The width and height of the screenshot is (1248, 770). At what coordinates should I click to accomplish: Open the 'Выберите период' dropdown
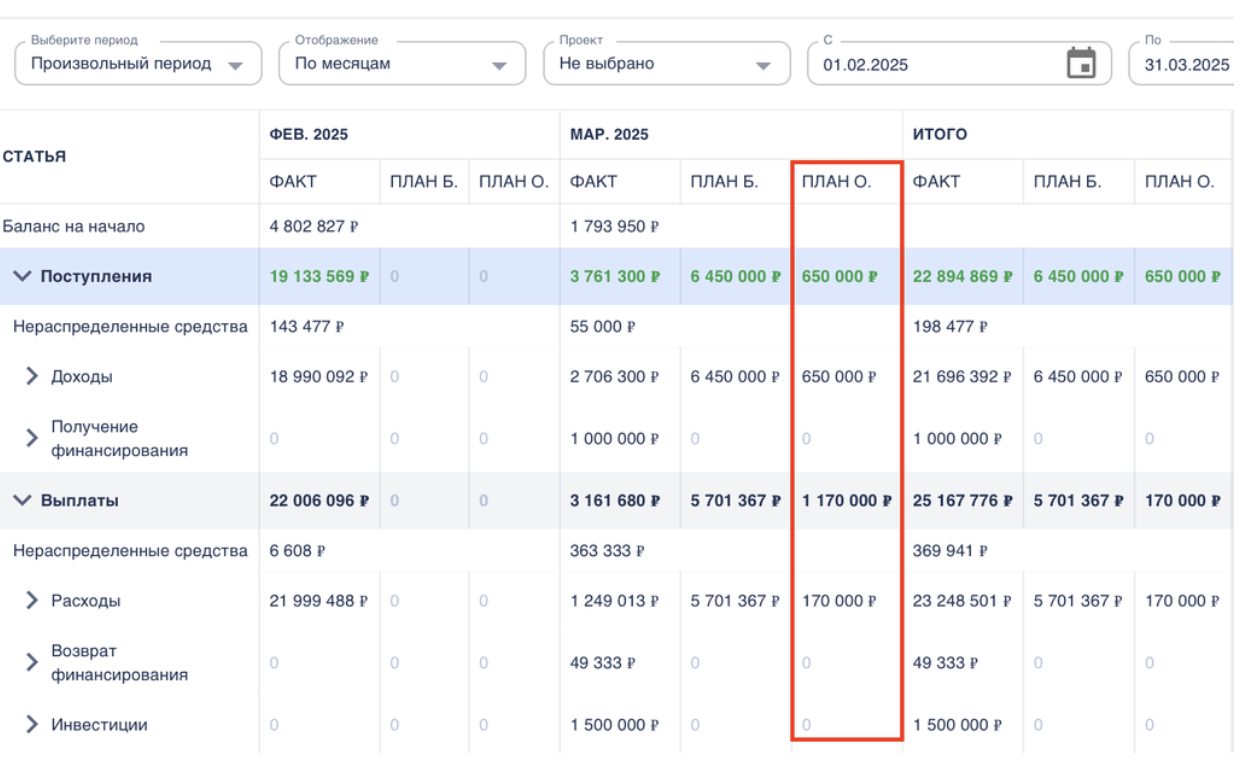click(x=137, y=64)
